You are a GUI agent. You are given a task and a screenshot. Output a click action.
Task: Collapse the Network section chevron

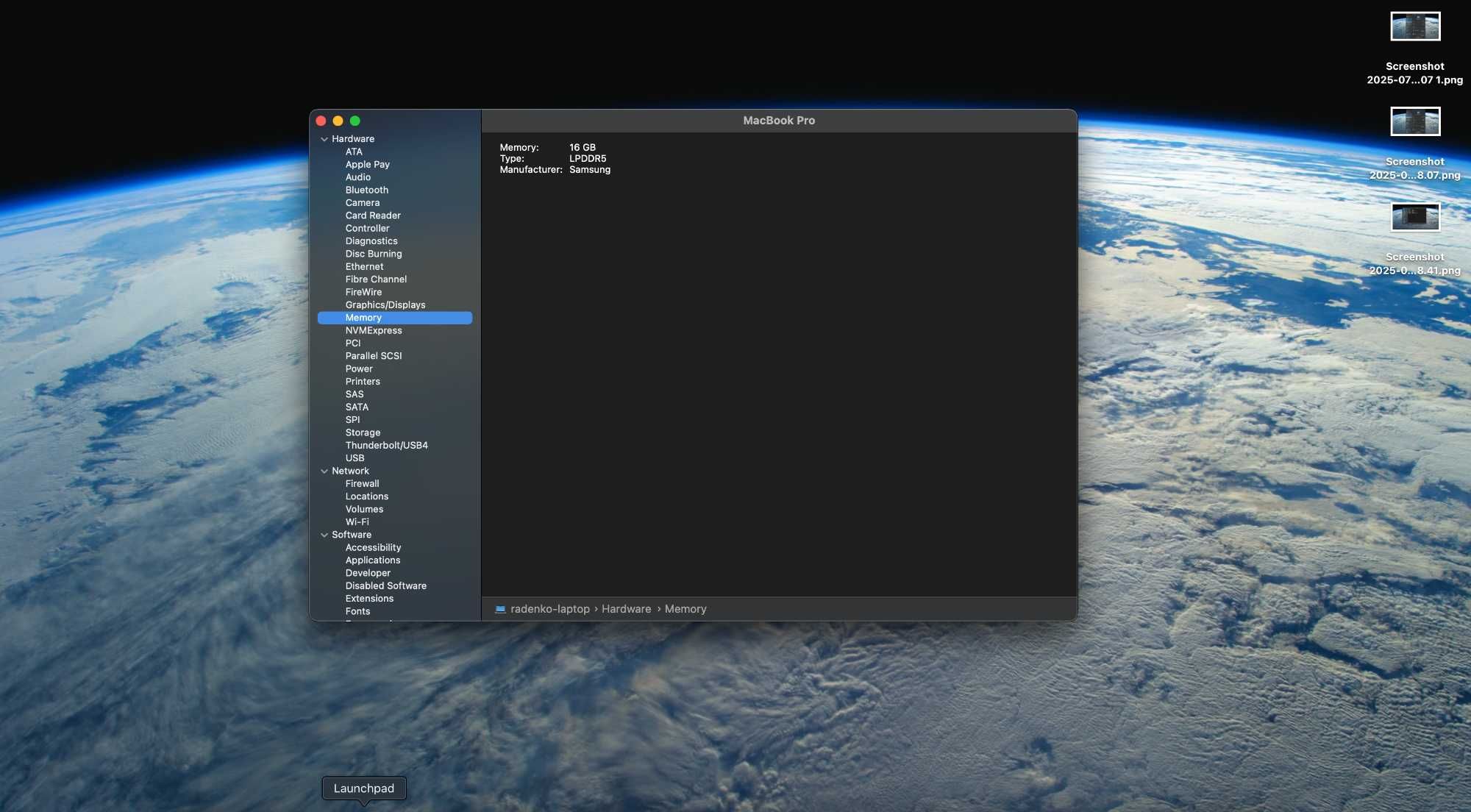coord(324,471)
